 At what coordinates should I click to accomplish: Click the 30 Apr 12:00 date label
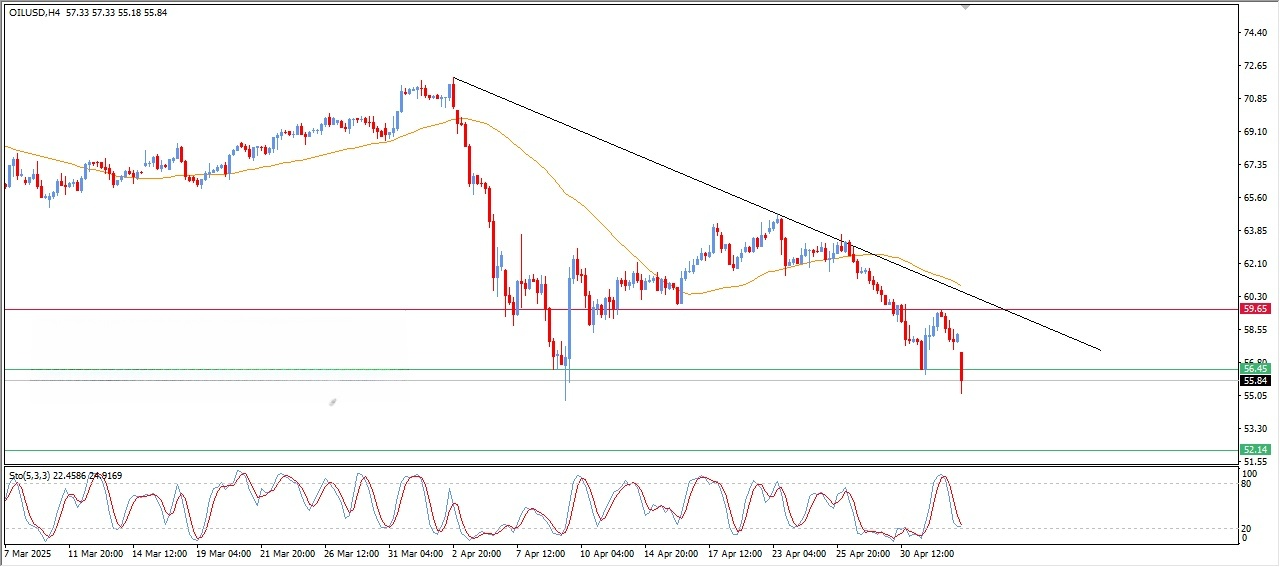[x=927, y=553]
